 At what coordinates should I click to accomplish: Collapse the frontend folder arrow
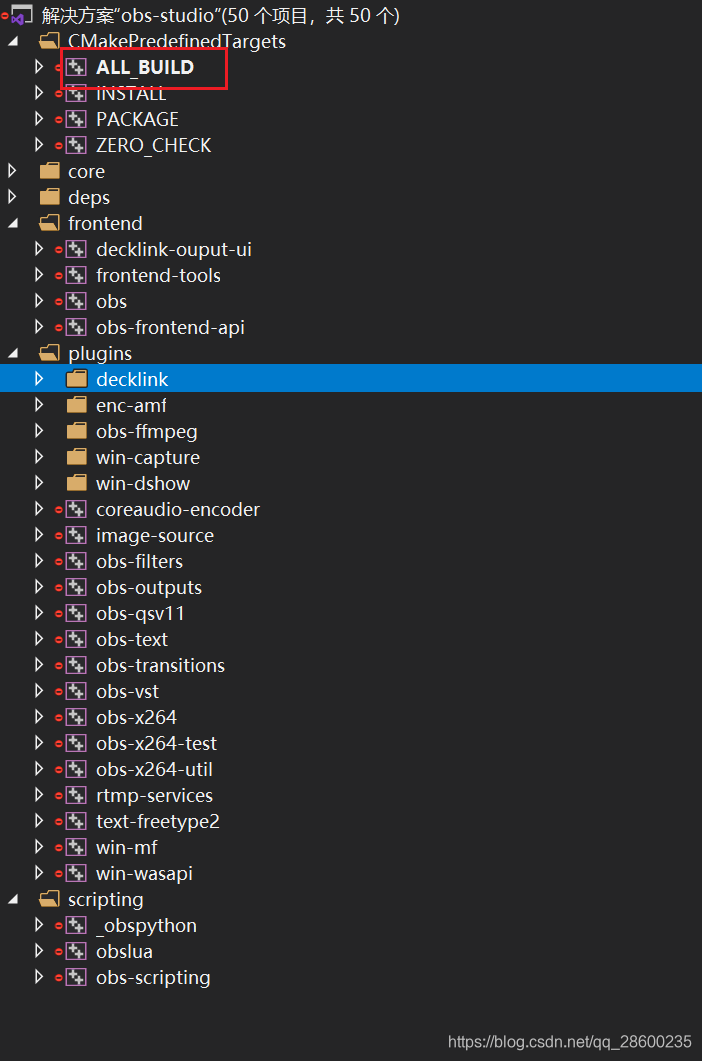point(13,223)
